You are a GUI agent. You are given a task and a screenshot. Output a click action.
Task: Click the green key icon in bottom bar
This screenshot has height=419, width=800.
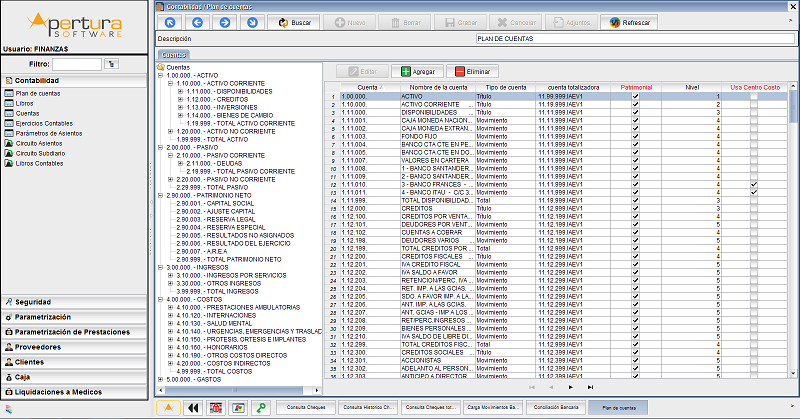(x=261, y=408)
